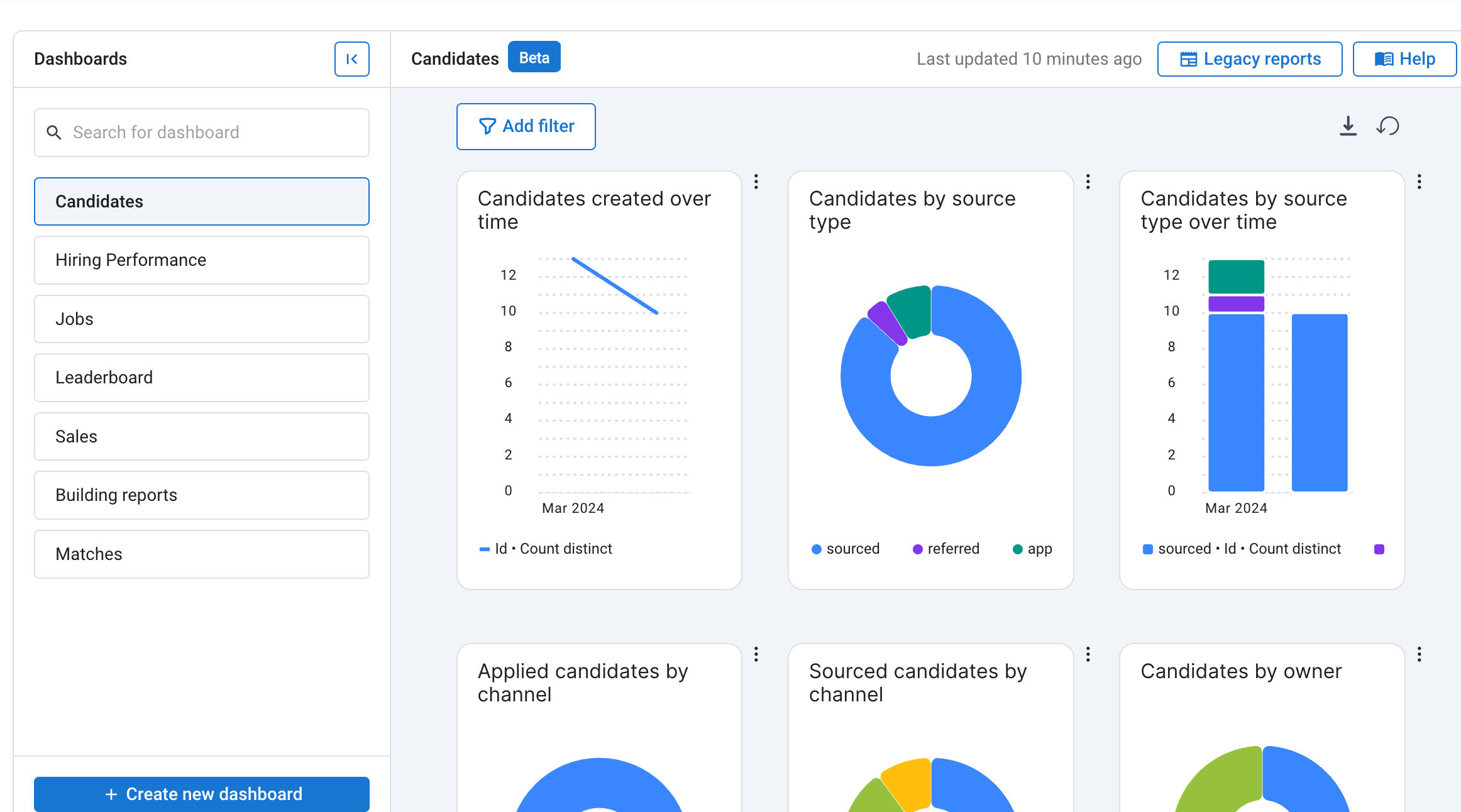Open the Add filter dropdown
The width and height of the screenshot is (1461, 812).
pos(526,126)
